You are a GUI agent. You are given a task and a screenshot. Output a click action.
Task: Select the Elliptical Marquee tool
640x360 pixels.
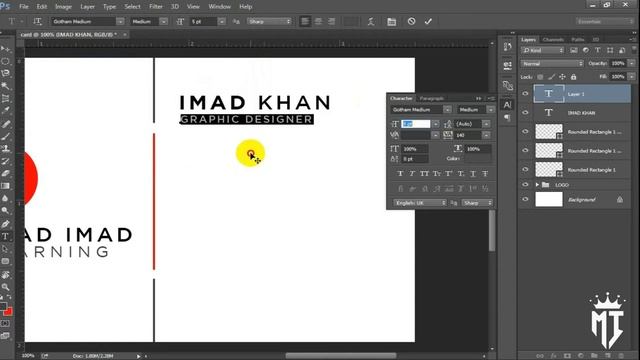[x=5, y=61]
